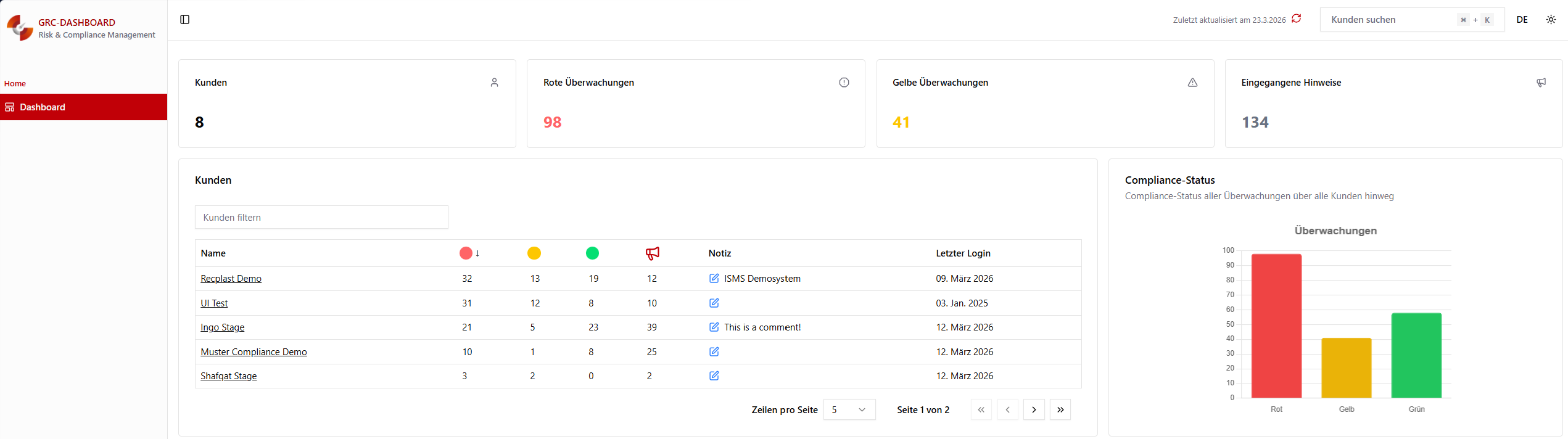Sort by red status column header
Viewport: 1568px width, 439px height.
[x=469, y=253]
